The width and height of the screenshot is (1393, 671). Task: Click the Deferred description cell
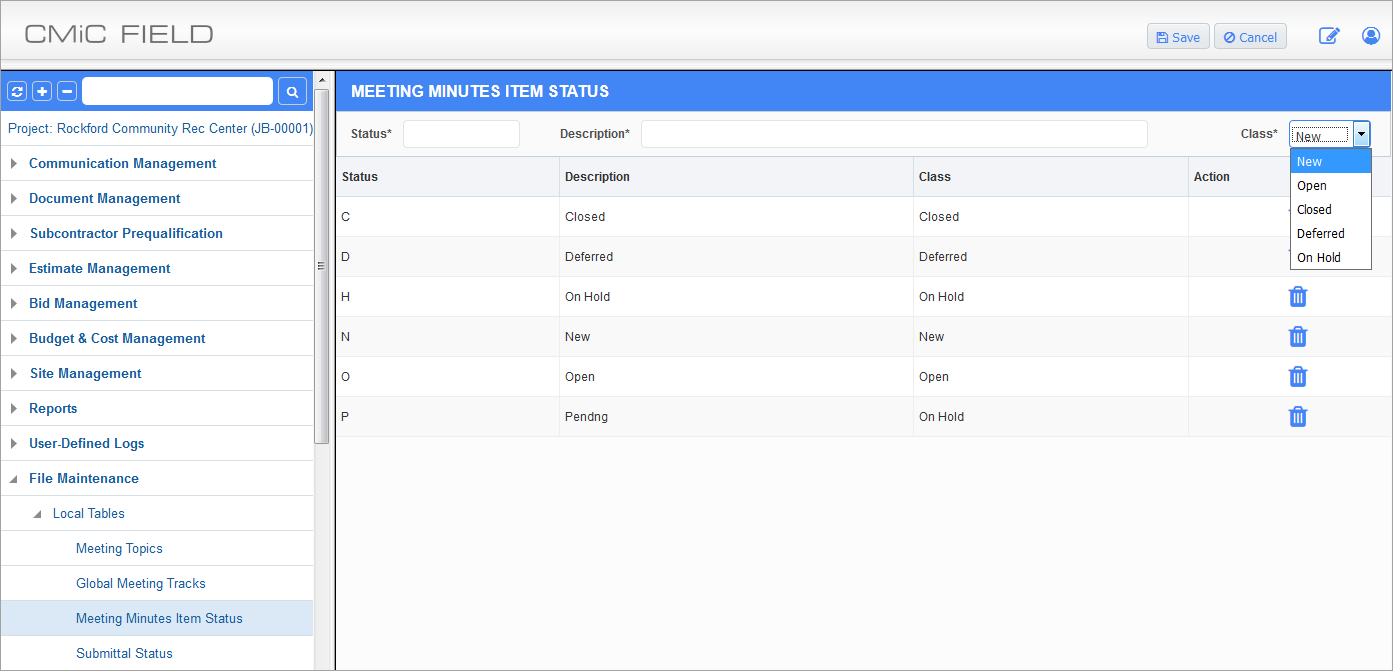coord(736,256)
